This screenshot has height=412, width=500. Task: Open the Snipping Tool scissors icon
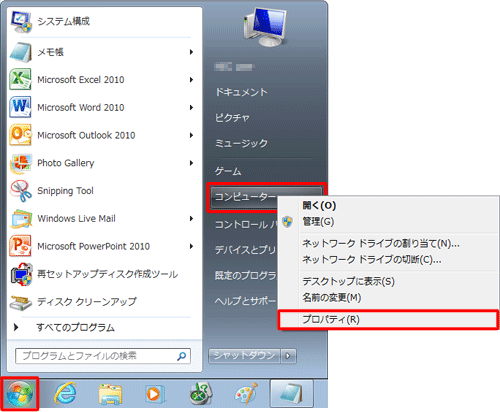pos(21,191)
